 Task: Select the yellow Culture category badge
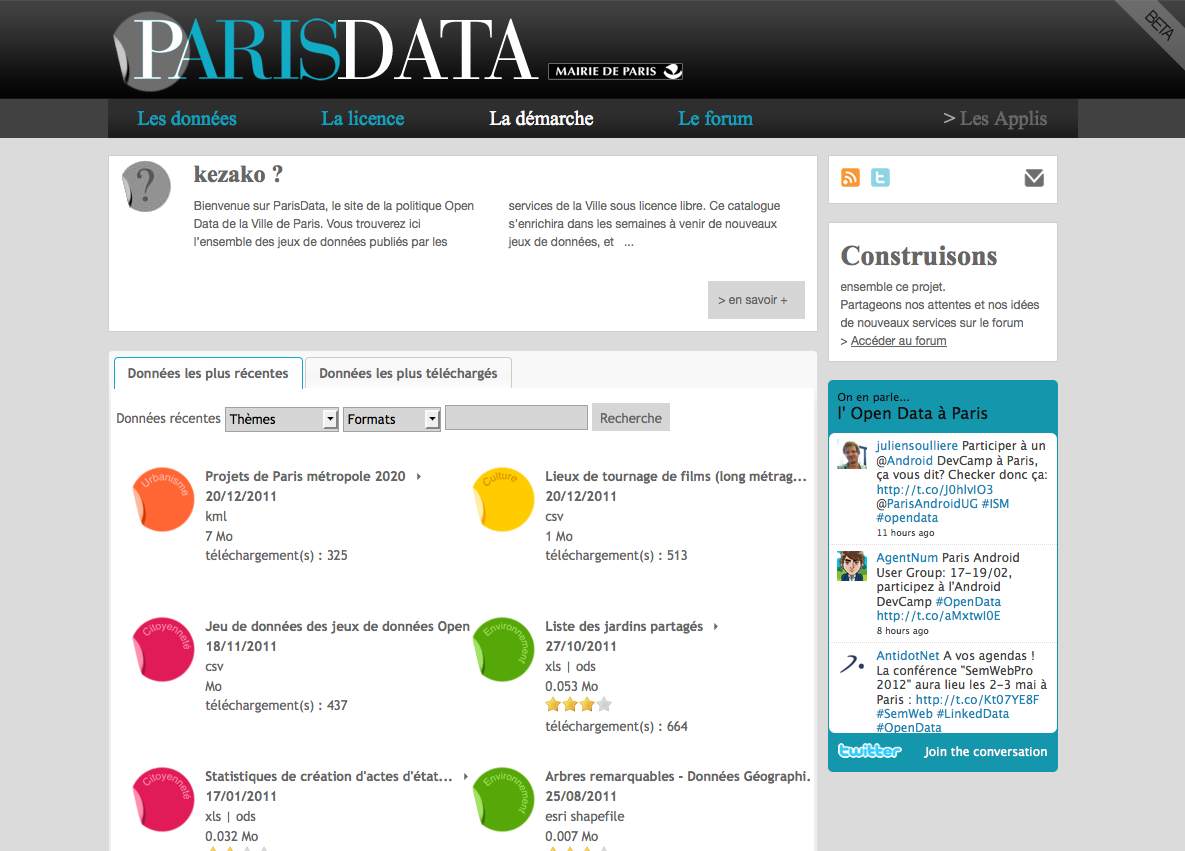(x=503, y=498)
